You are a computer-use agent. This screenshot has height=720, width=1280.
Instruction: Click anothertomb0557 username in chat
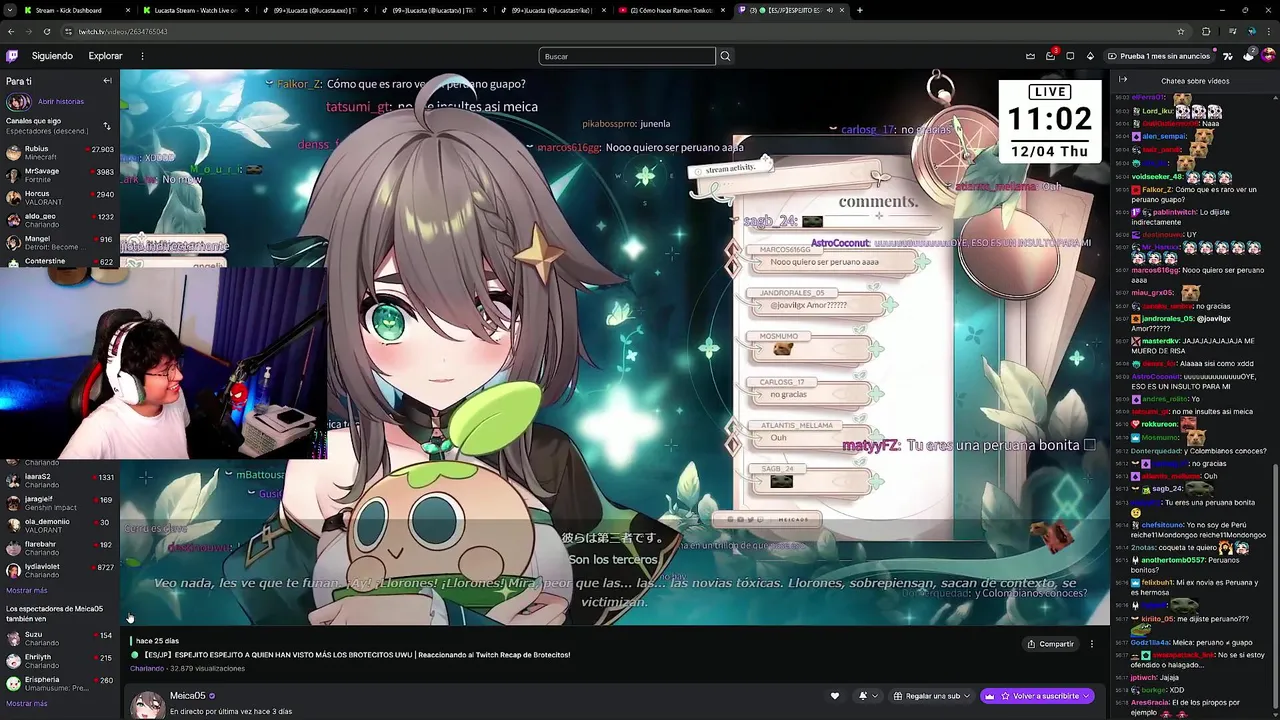tap(1175, 560)
